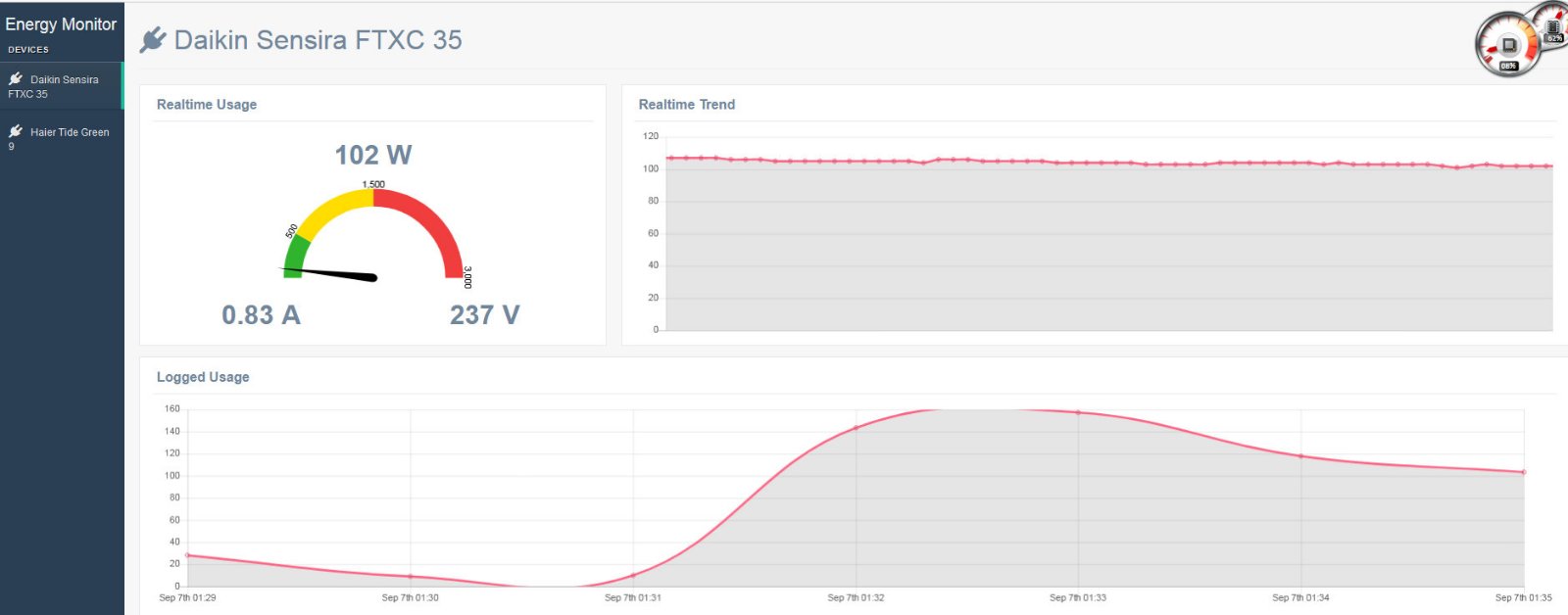Click the 120 axis label on Realtime Trend chart

651,136
